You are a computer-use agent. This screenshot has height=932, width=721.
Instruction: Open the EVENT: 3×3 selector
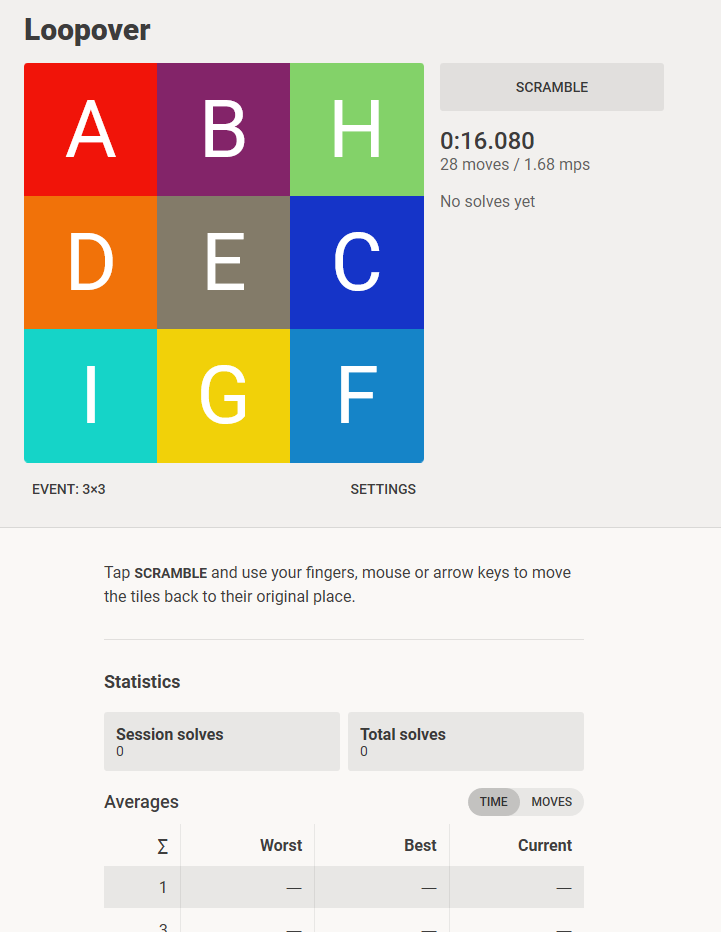pos(69,489)
